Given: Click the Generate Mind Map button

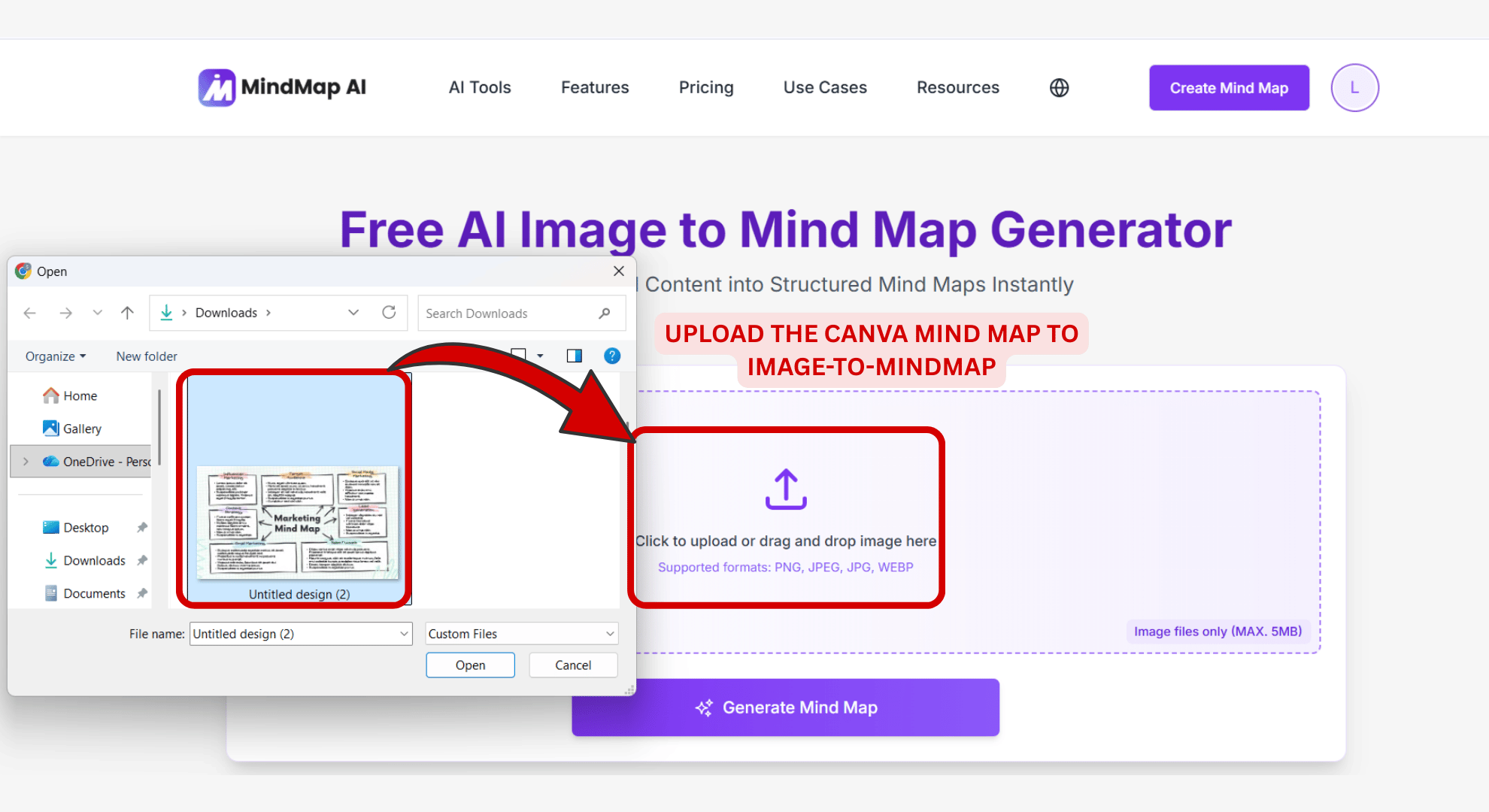Looking at the screenshot, I should point(785,707).
